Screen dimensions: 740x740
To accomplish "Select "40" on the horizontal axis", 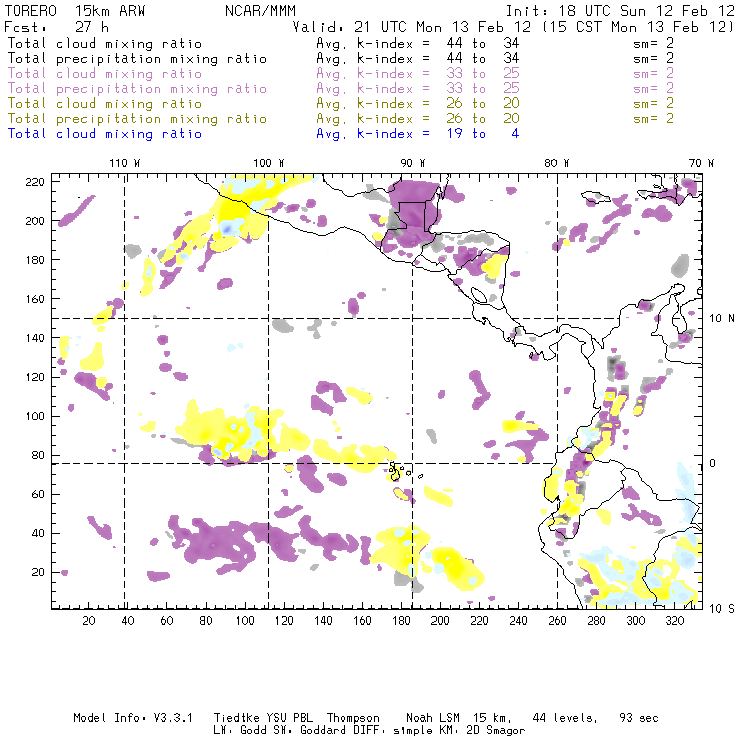I will (128, 621).
